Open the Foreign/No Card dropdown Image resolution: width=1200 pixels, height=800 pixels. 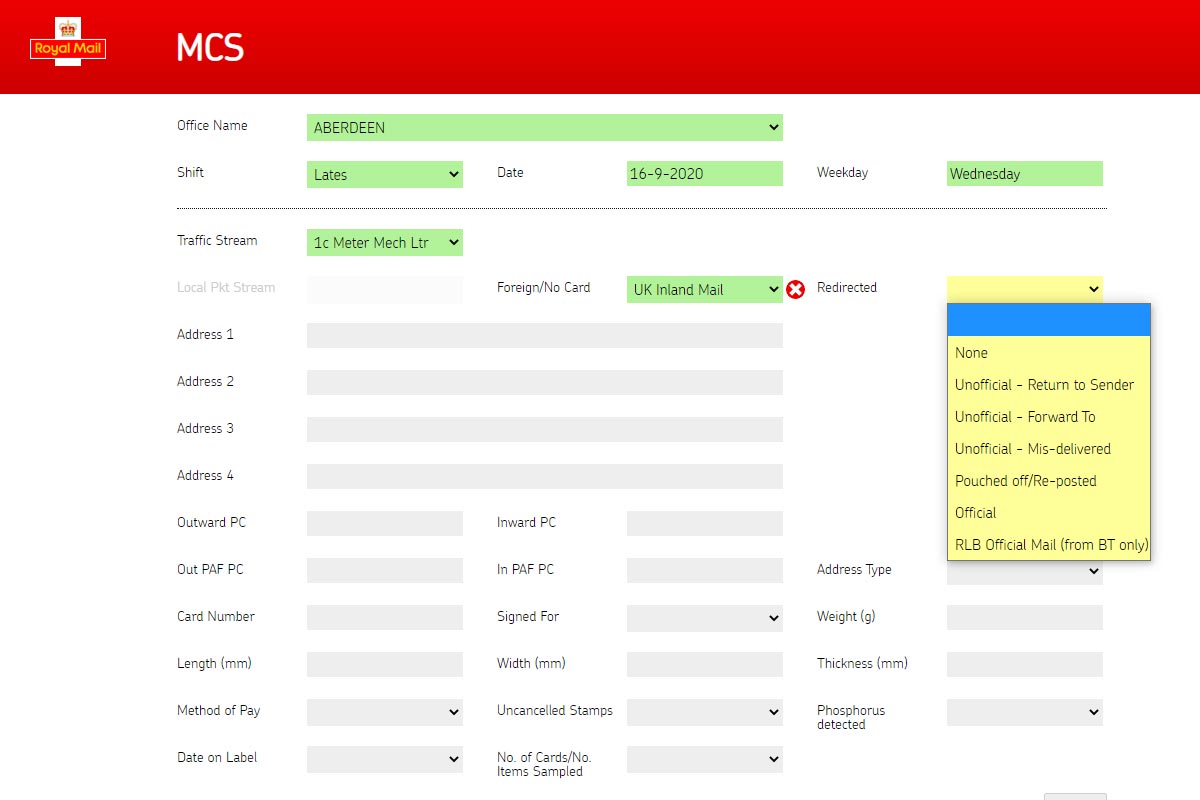pyautogui.click(x=704, y=290)
